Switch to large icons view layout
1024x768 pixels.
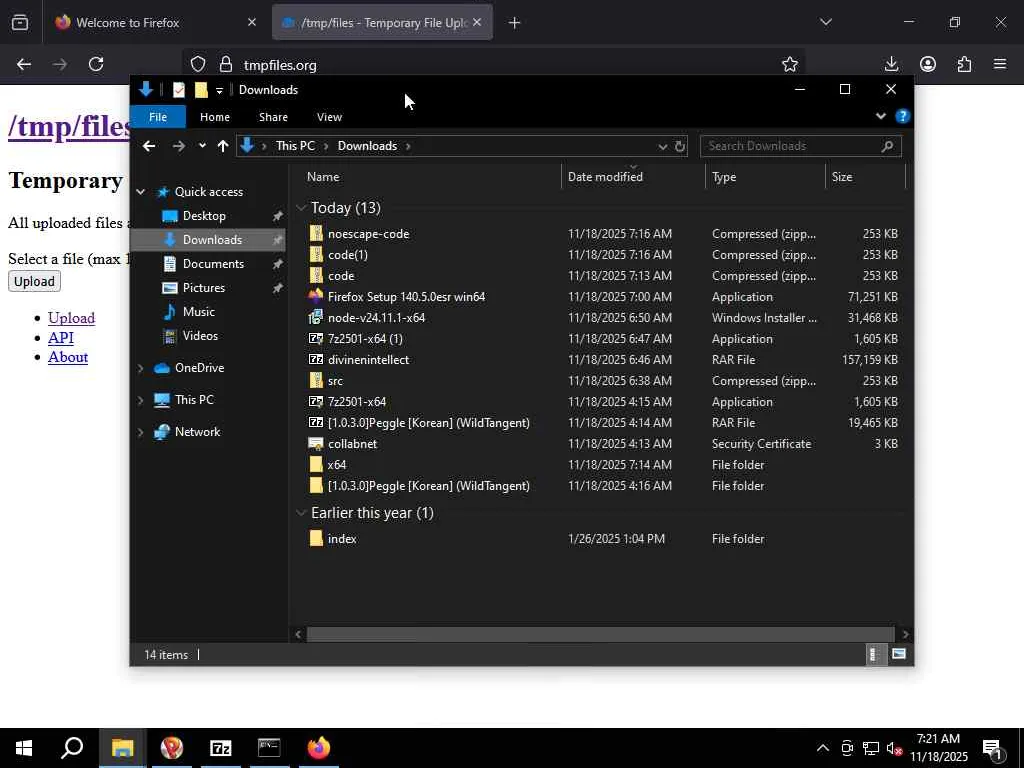click(899, 654)
